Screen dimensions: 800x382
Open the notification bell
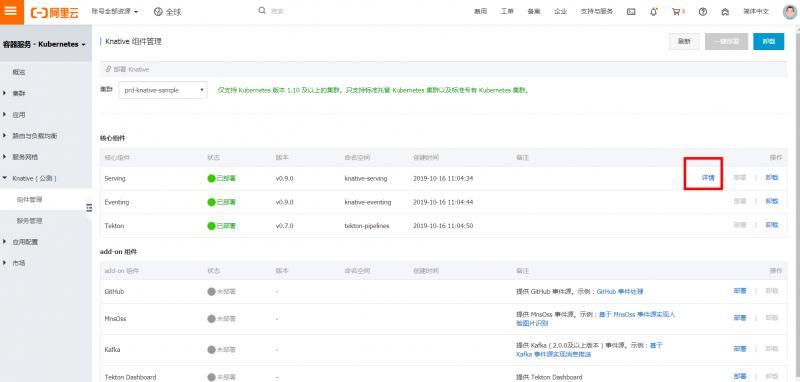coord(654,12)
